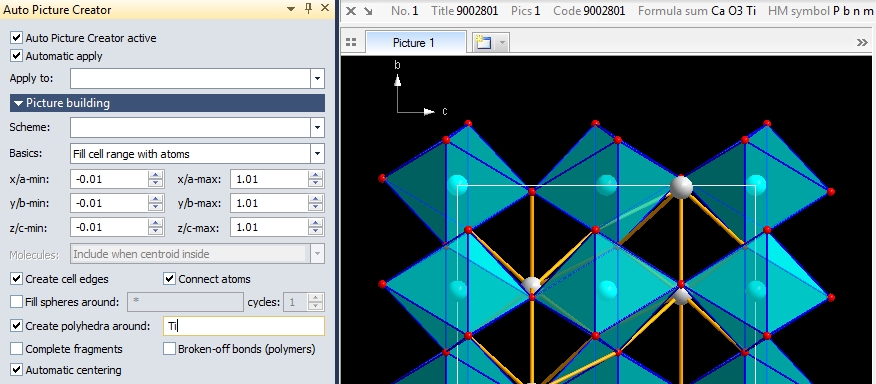Click the z/c-min value field
This screenshot has height=384, width=876.
(x=110, y=227)
